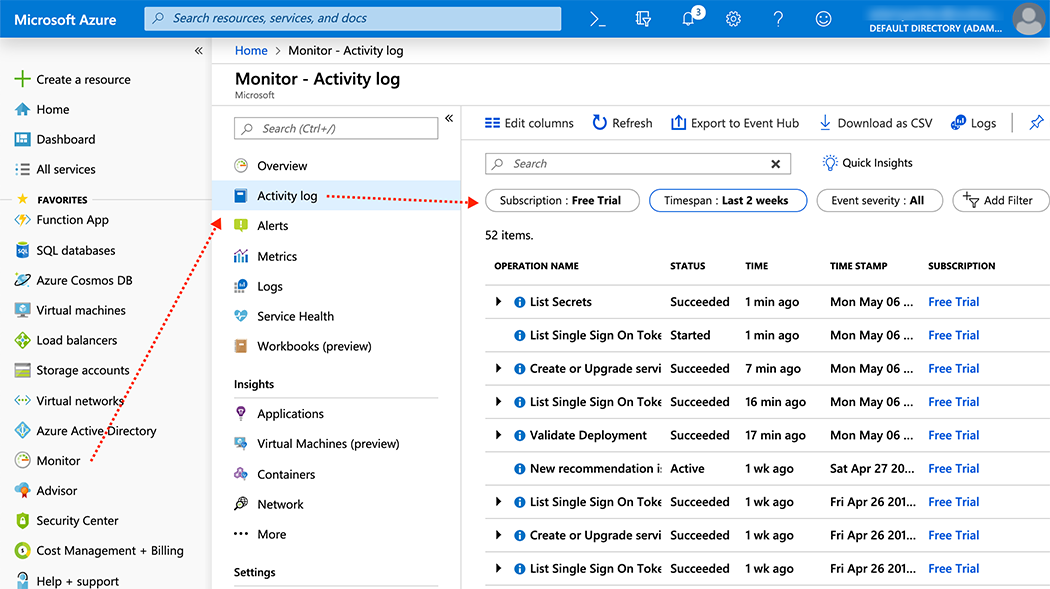Click Home breadcrumb link
The height and width of the screenshot is (589, 1050).
pos(251,50)
